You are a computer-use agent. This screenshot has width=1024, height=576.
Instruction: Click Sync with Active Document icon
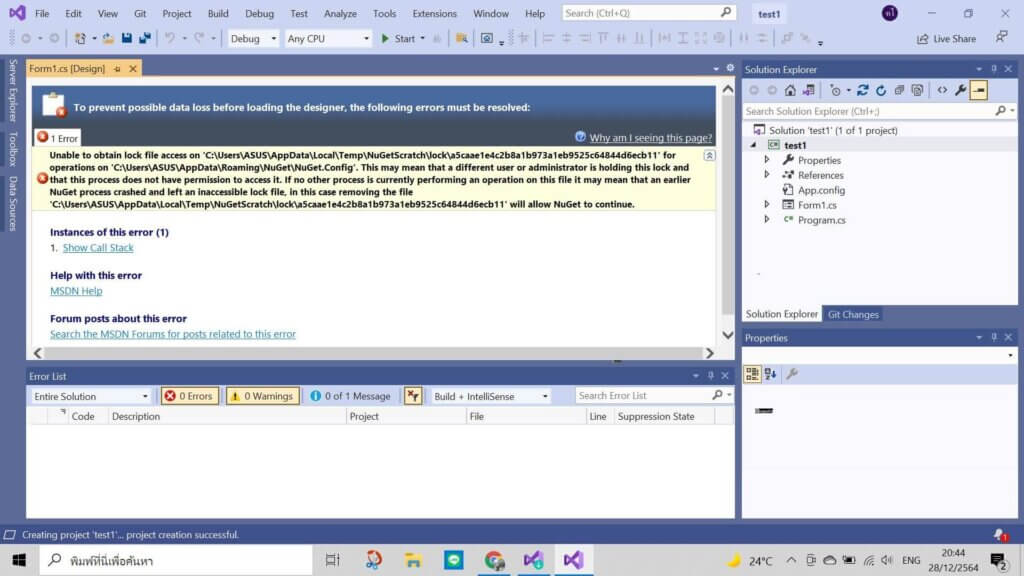click(x=863, y=90)
